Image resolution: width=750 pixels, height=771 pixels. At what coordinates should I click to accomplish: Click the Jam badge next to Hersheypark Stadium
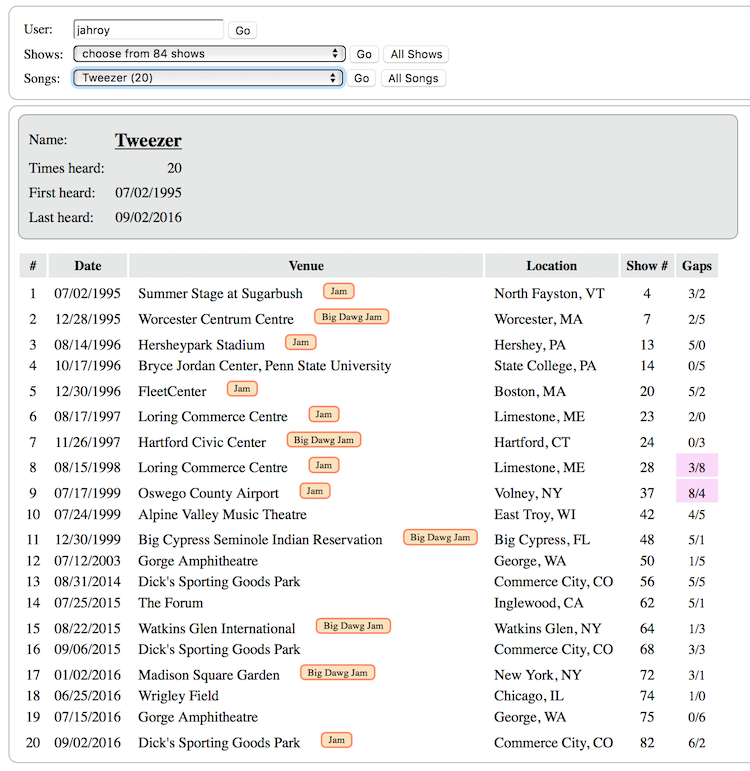(x=300, y=343)
